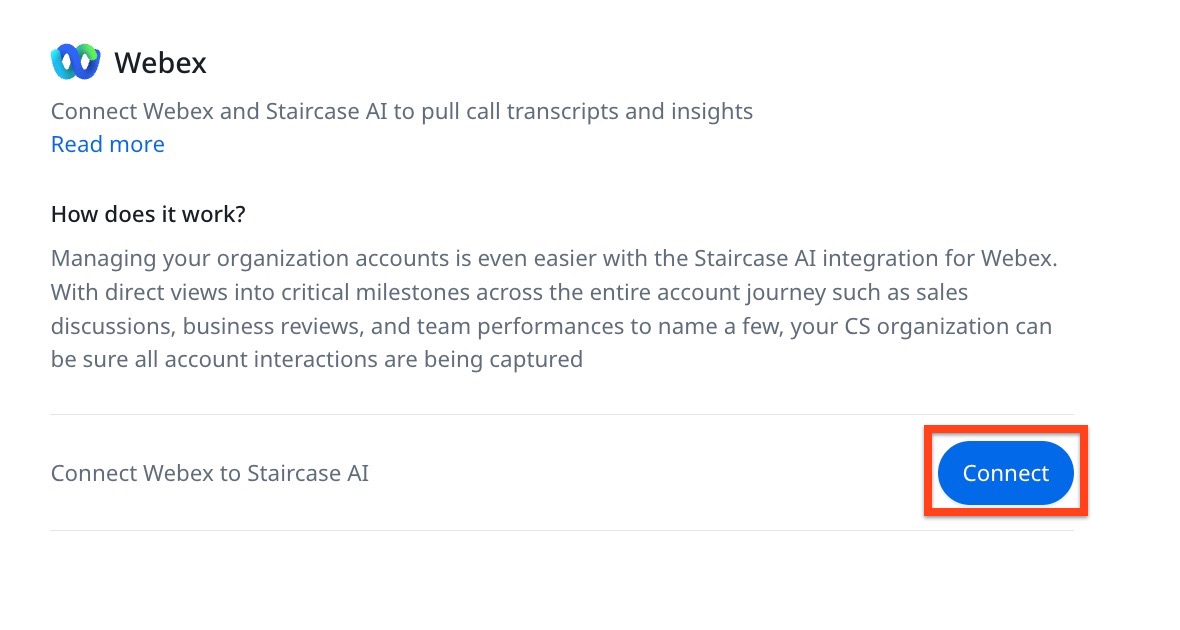
Task: Click the Webex title text
Action: tap(160, 63)
